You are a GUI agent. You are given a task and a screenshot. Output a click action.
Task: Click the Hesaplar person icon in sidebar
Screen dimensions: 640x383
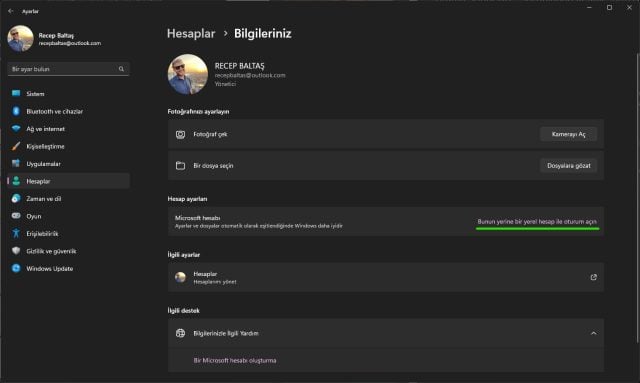16,181
